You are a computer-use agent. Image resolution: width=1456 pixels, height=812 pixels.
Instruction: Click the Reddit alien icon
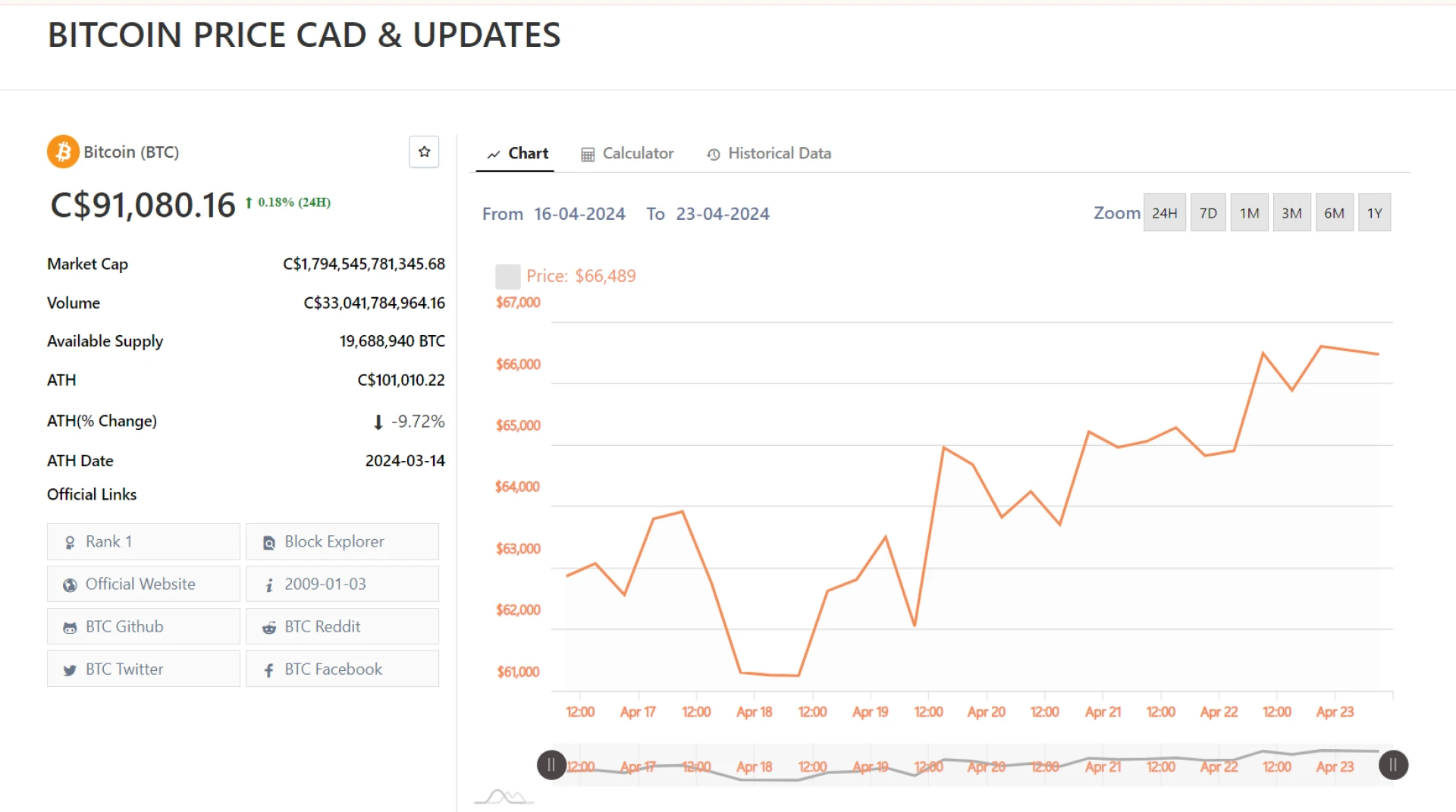[x=269, y=626]
